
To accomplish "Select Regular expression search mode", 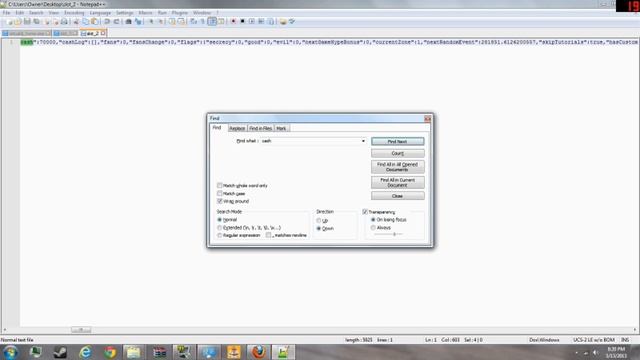I will (x=220, y=236).
